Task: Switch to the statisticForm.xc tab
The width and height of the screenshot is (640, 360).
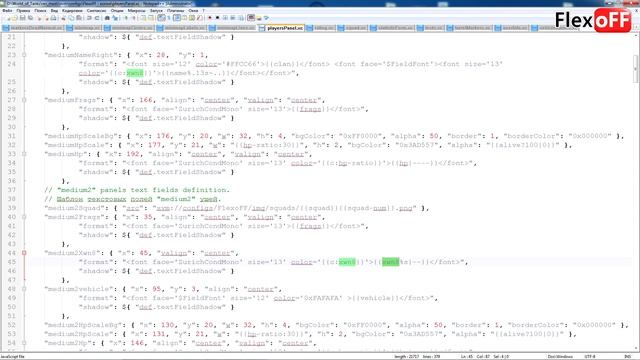Action: click(x=392, y=28)
